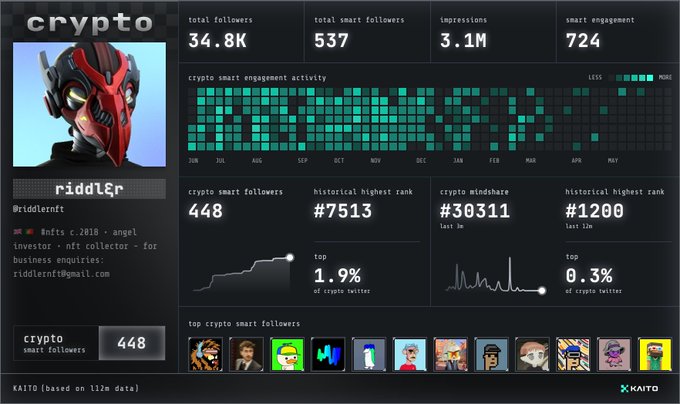Select the duck with propeller cap avatar
680x404 pixels.
[x=287, y=355]
